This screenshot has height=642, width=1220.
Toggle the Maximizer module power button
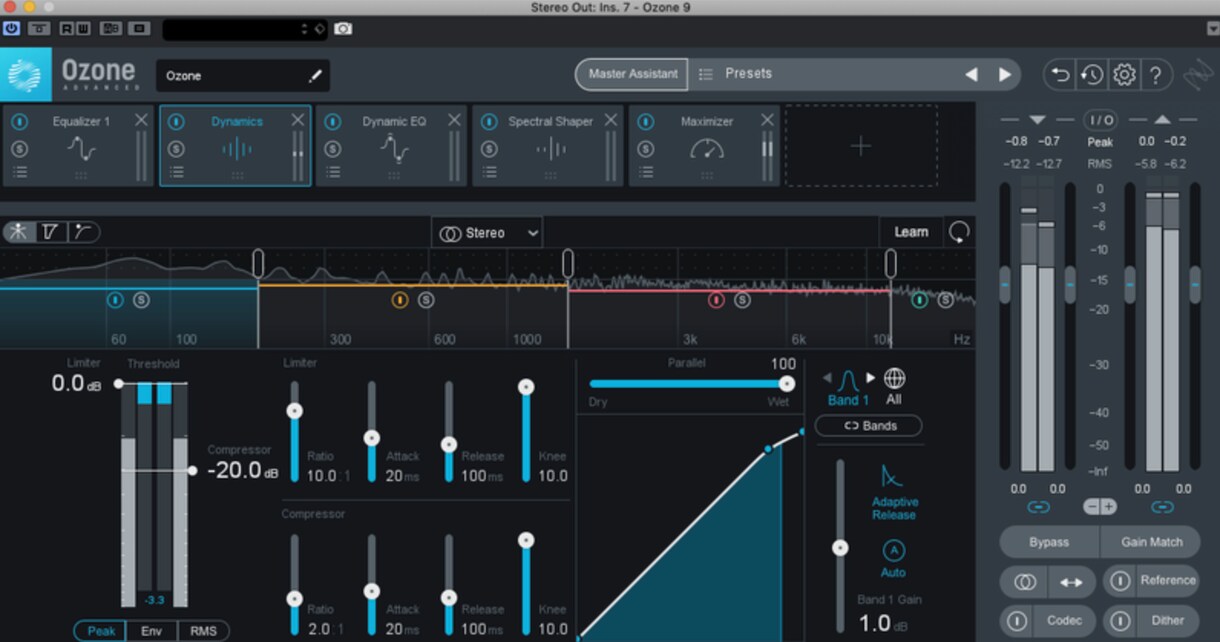coord(646,122)
